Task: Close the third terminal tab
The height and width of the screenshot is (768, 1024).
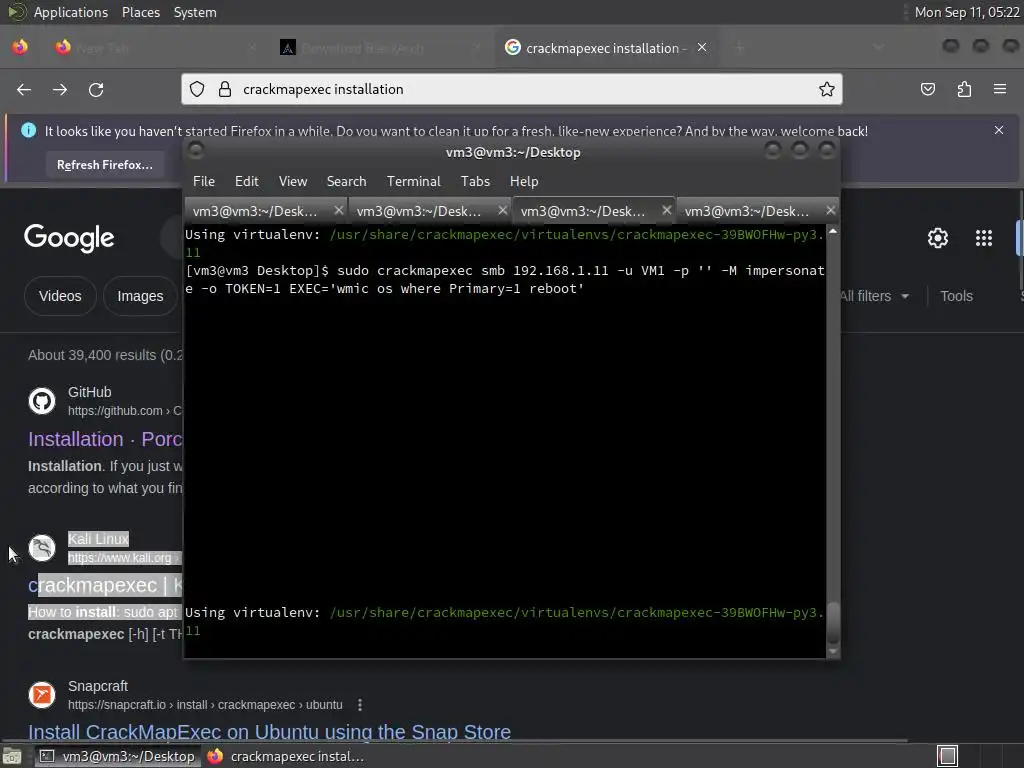Action: (x=666, y=210)
